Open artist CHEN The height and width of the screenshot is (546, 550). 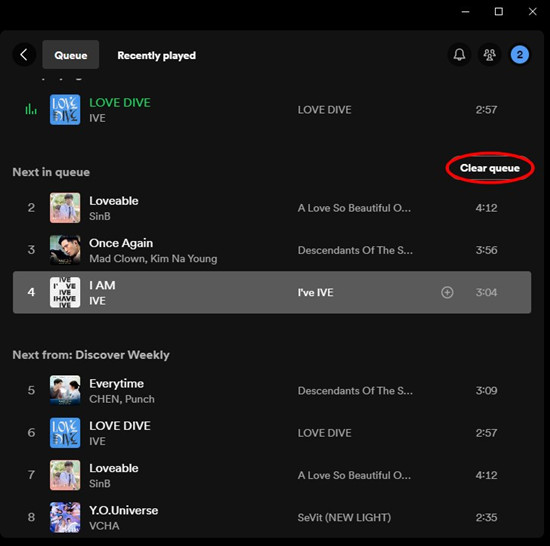point(105,399)
